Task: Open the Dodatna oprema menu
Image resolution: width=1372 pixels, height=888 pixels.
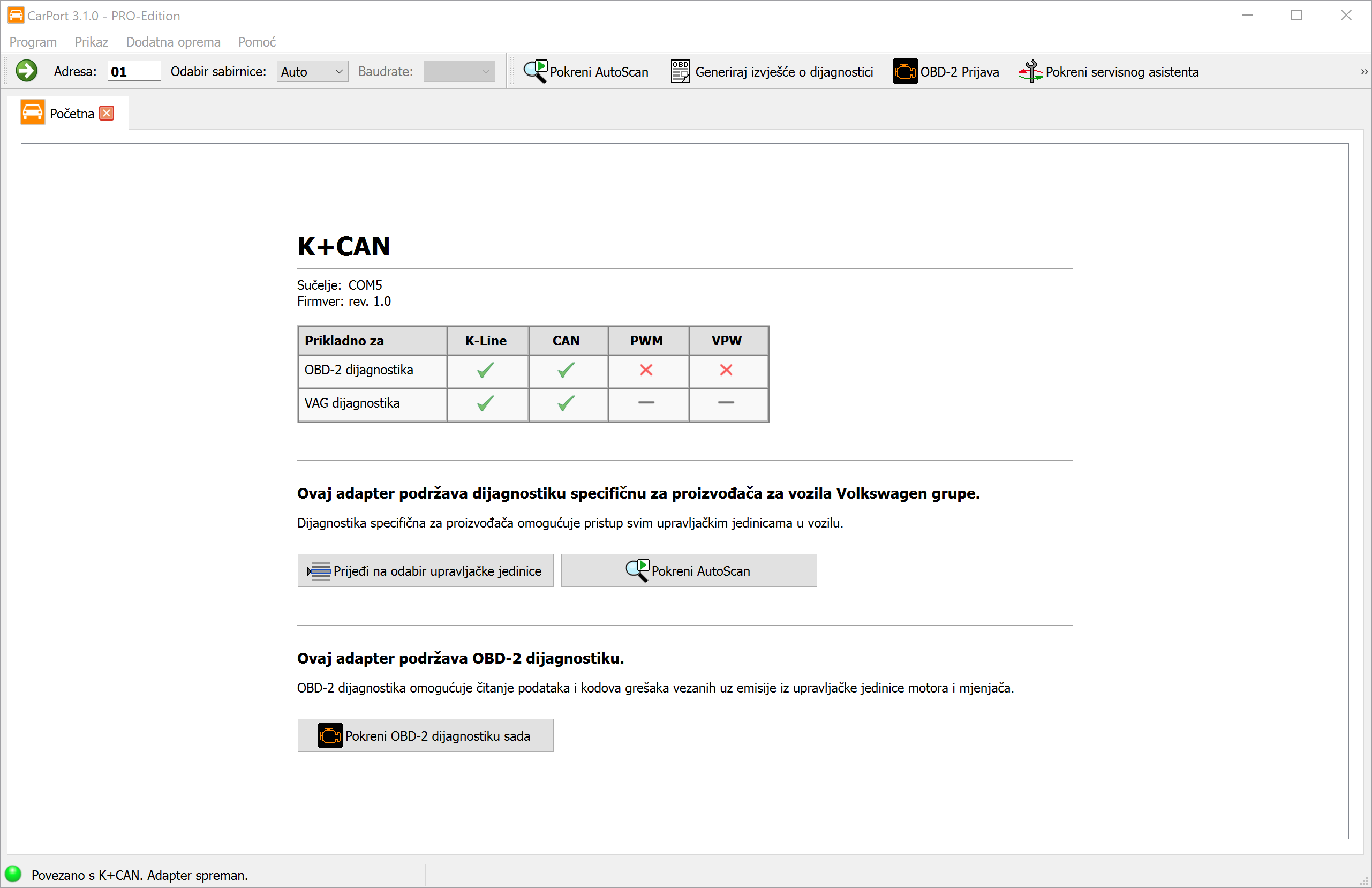Action: tap(173, 42)
